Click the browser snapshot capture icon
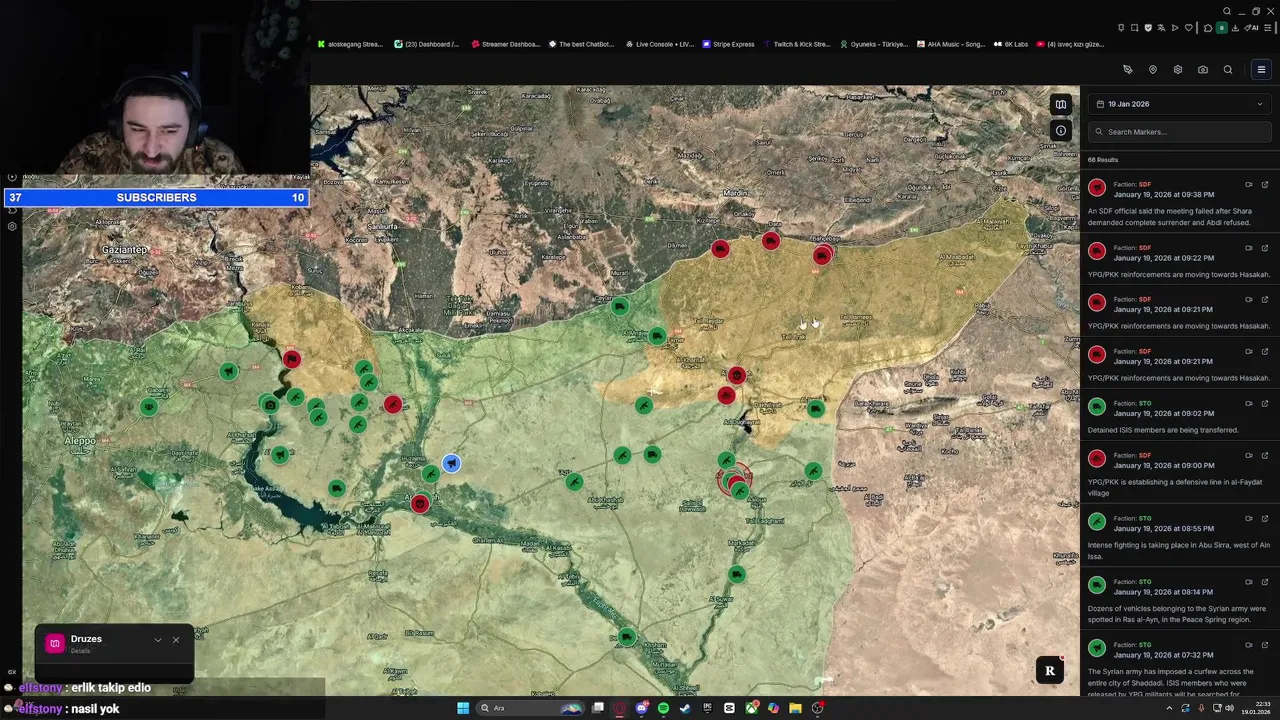1280x720 pixels. (1134, 28)
